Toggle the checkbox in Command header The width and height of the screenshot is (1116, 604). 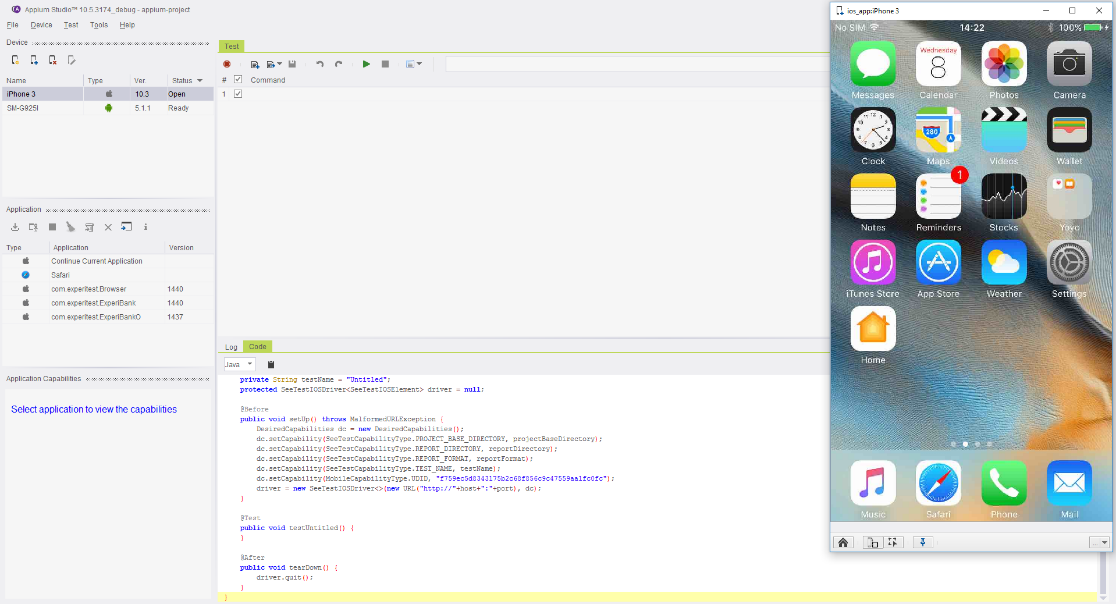[x=238, y=80]
